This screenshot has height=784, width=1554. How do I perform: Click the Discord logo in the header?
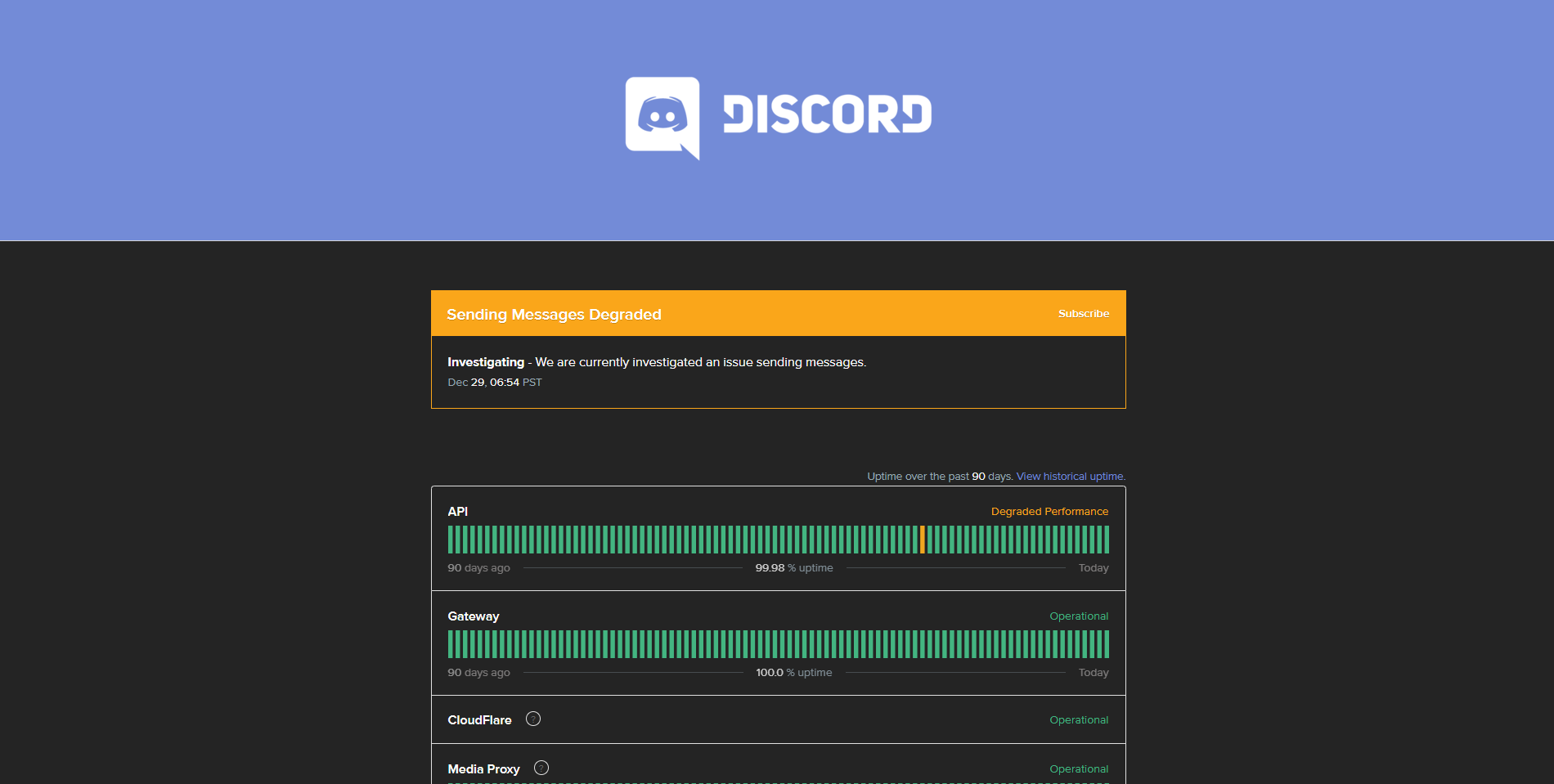point(778,118)
